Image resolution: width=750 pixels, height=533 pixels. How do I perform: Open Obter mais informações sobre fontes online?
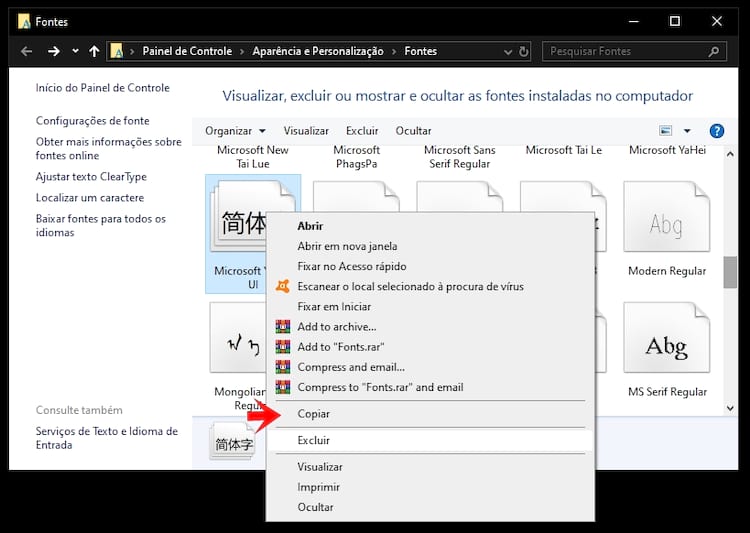click(109, 149)
